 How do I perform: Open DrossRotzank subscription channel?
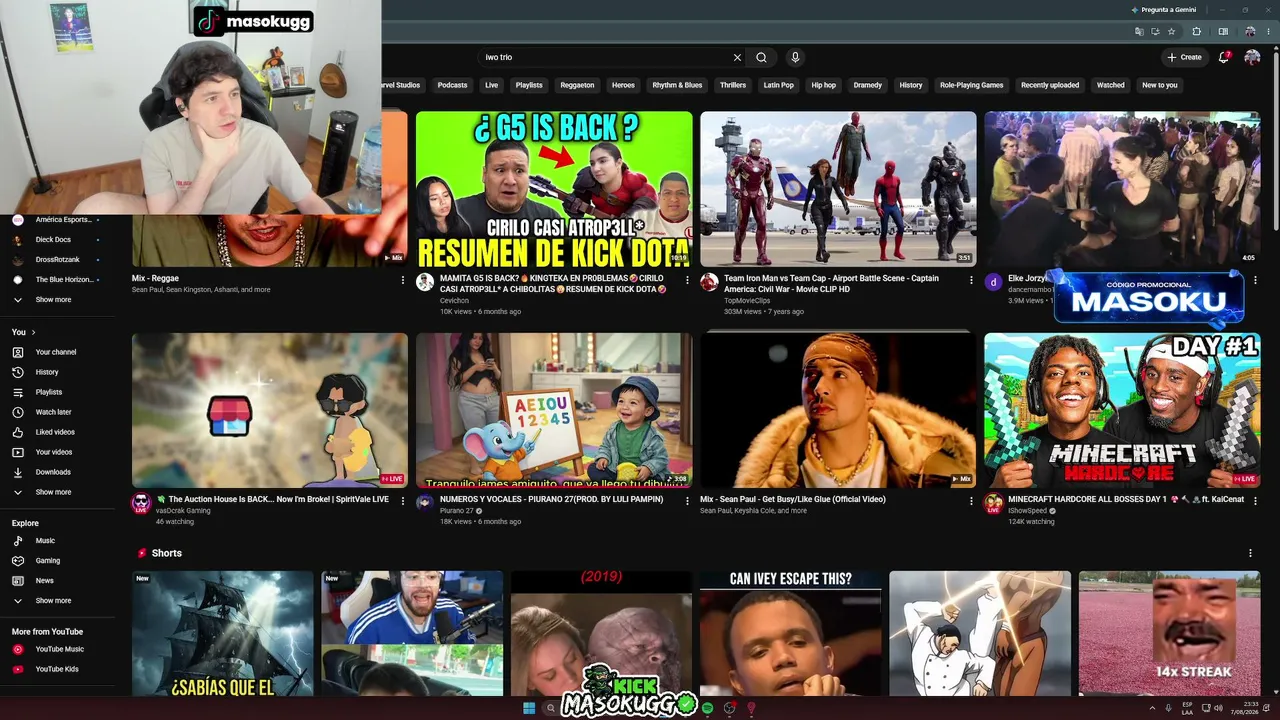[x=56, y=260]
